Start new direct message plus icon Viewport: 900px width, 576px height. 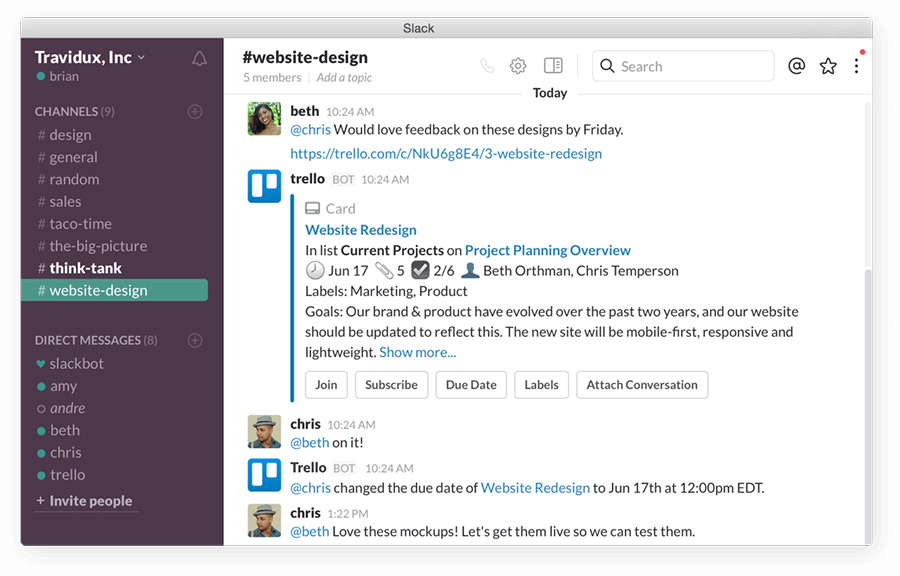coord(195,340)
